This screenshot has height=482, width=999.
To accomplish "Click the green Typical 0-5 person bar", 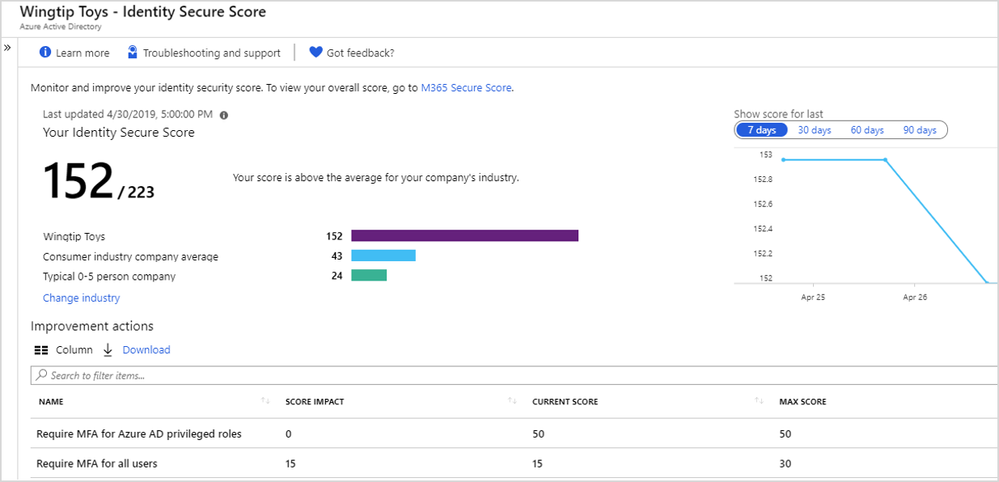I will [x=369, y=275].
